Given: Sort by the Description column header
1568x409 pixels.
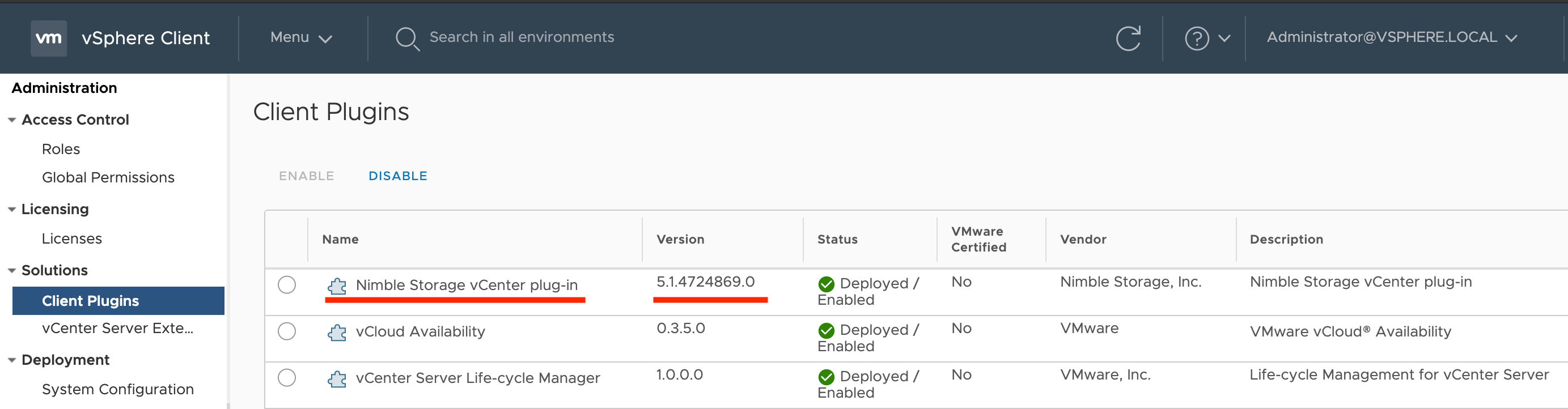Looking at the screenshot, I should click(1287, 239).
